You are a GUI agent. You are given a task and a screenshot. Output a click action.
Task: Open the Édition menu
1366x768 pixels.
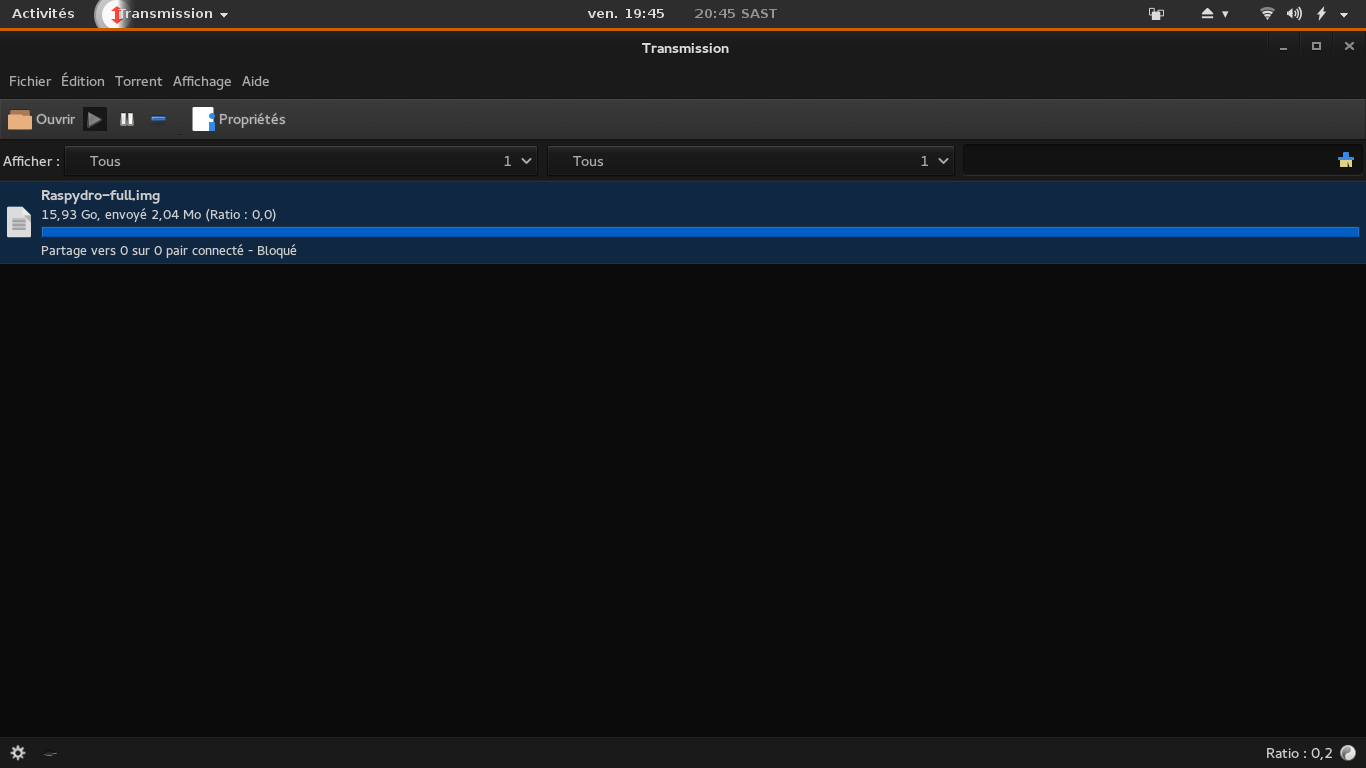click(82, 82)
